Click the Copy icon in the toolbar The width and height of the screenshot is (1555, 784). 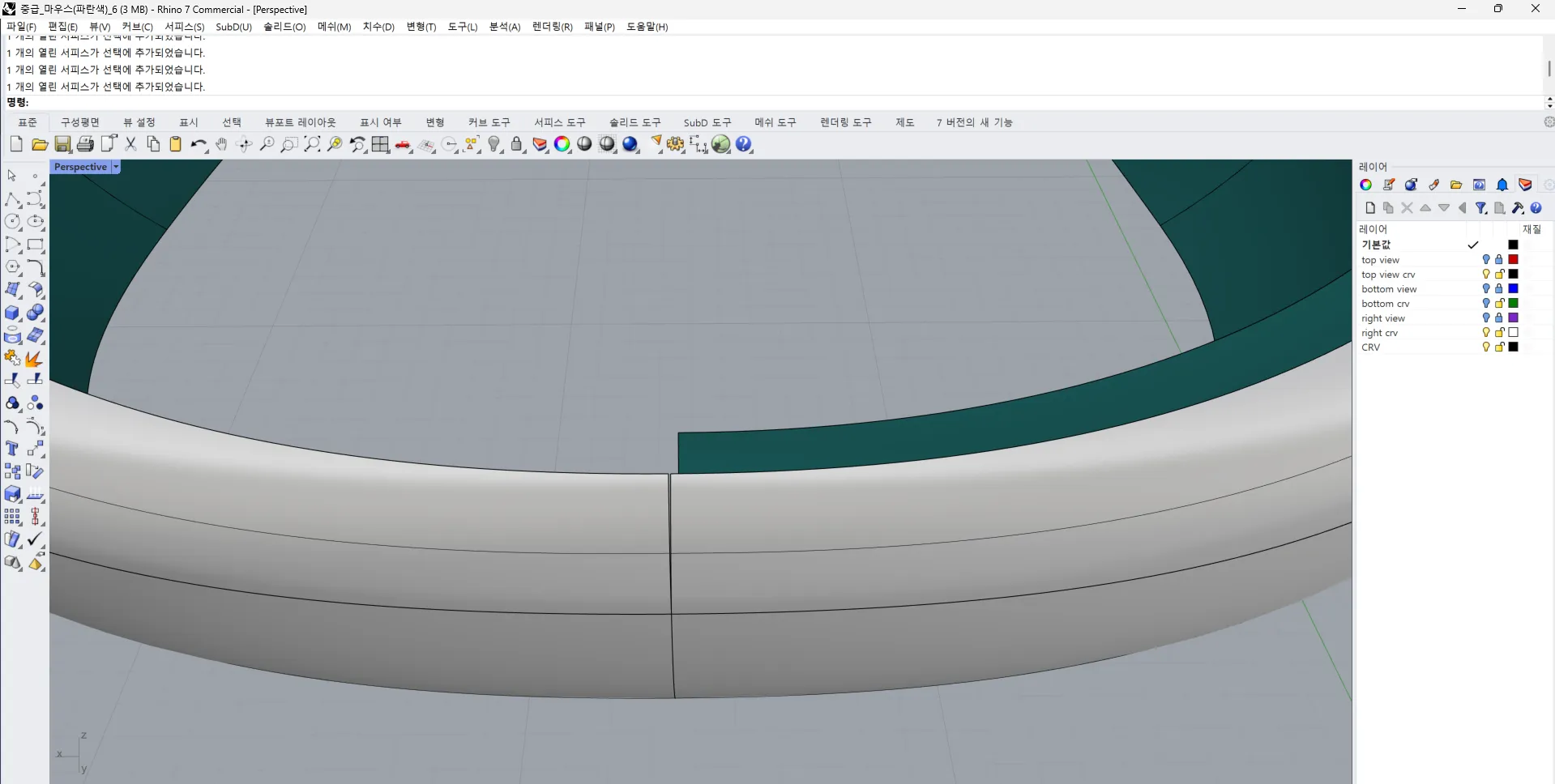[x=153, y=144]
